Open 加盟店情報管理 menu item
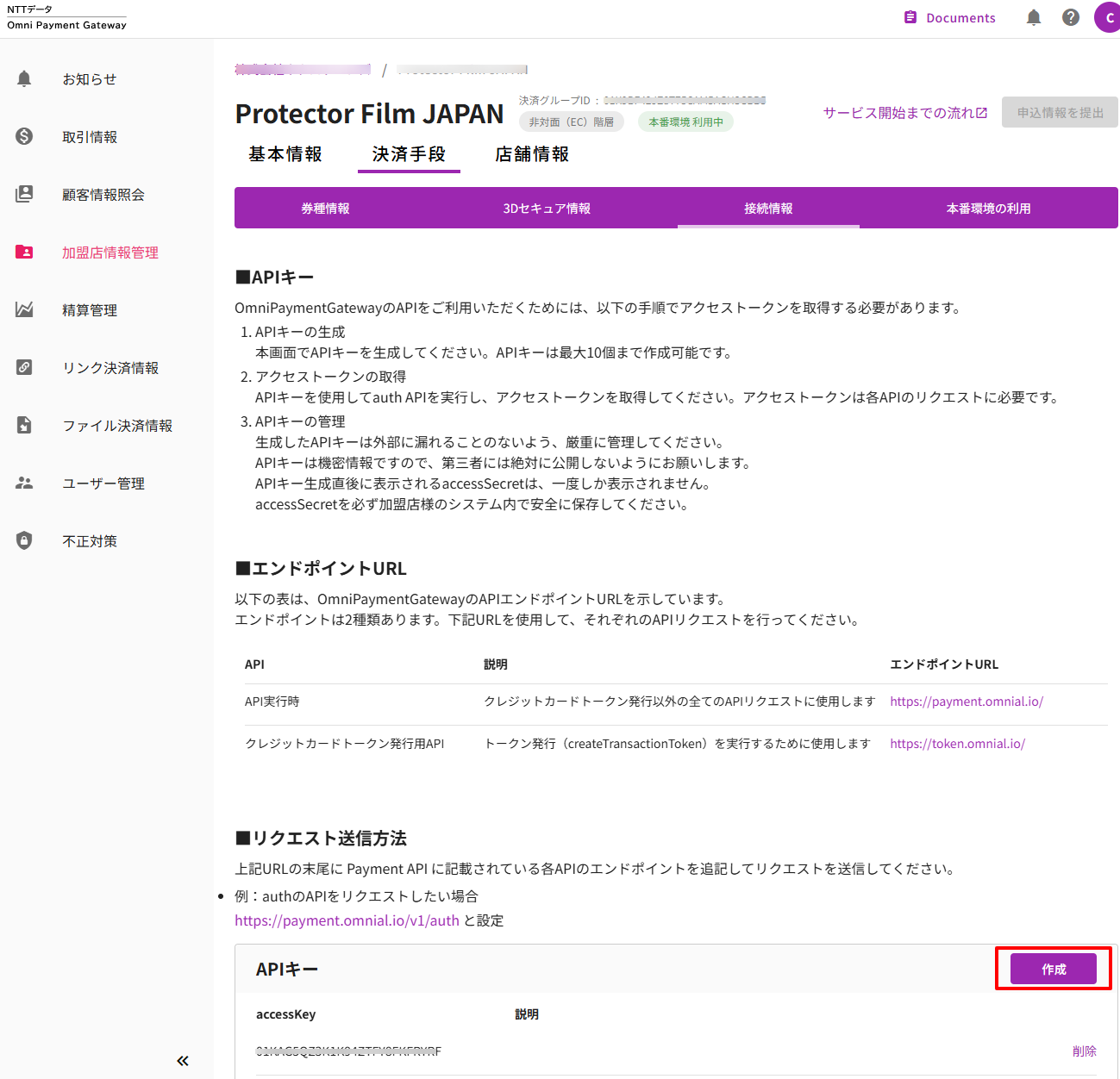 [x=110, y=253]
